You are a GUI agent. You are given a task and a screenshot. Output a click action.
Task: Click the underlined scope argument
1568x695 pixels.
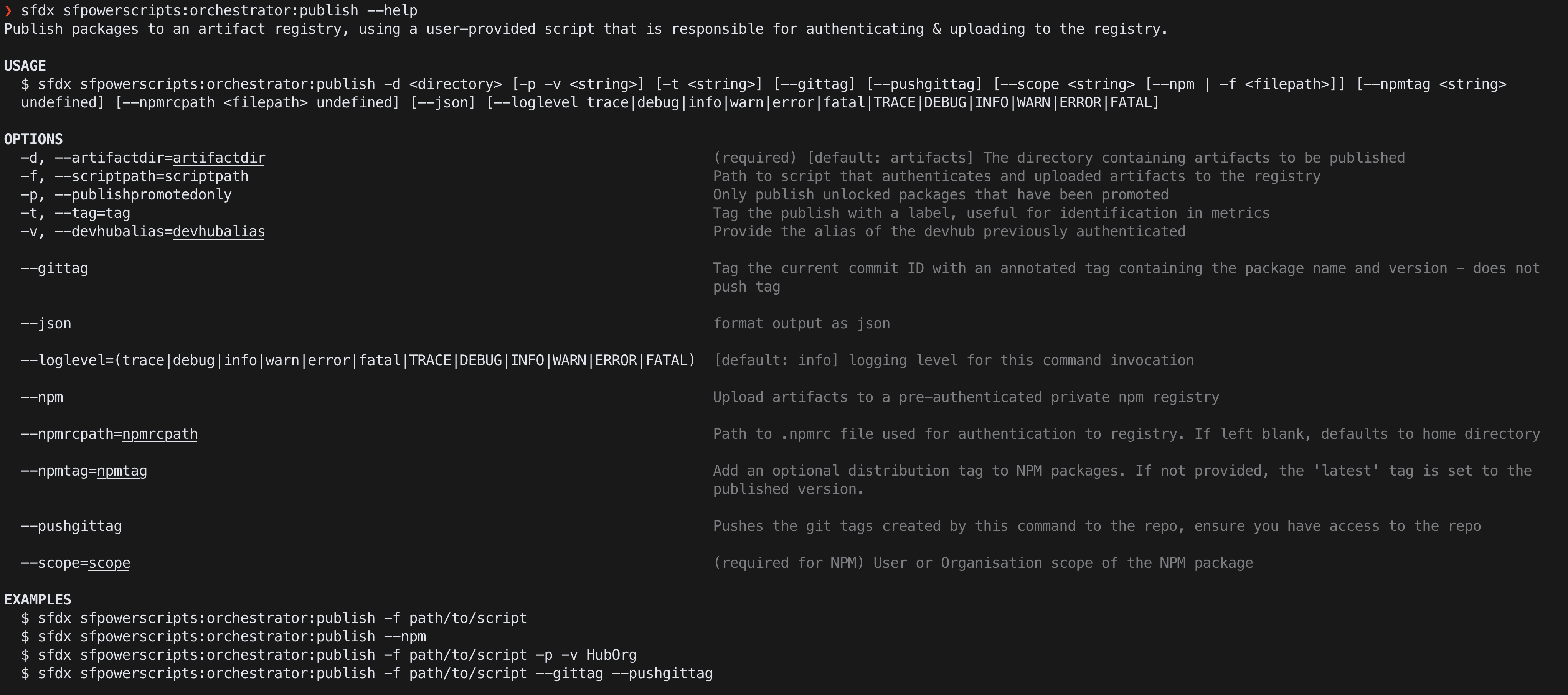109,563
